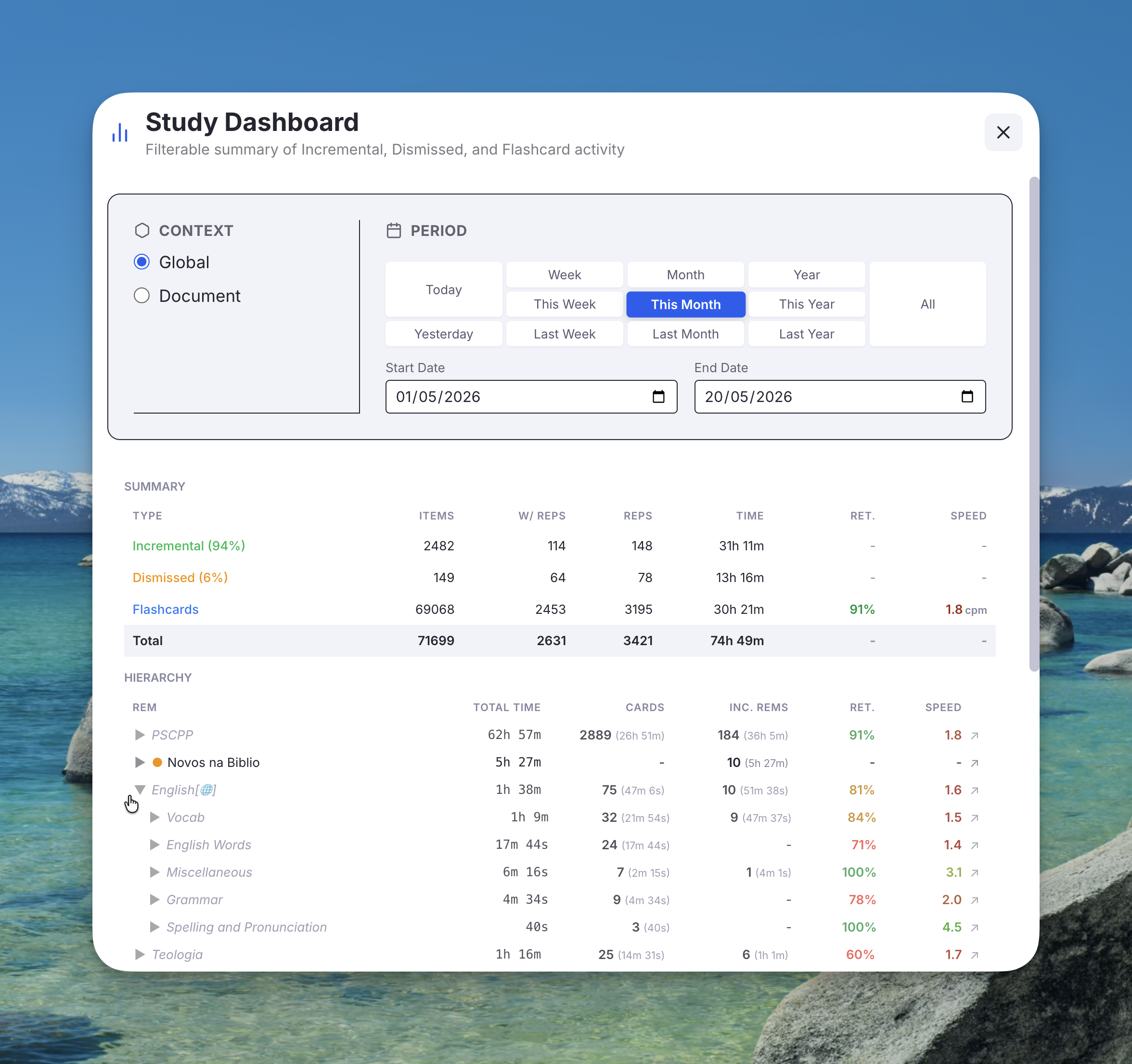Select the Last Week period
Screen dimensions: 1132x1064
pos(564,334)
